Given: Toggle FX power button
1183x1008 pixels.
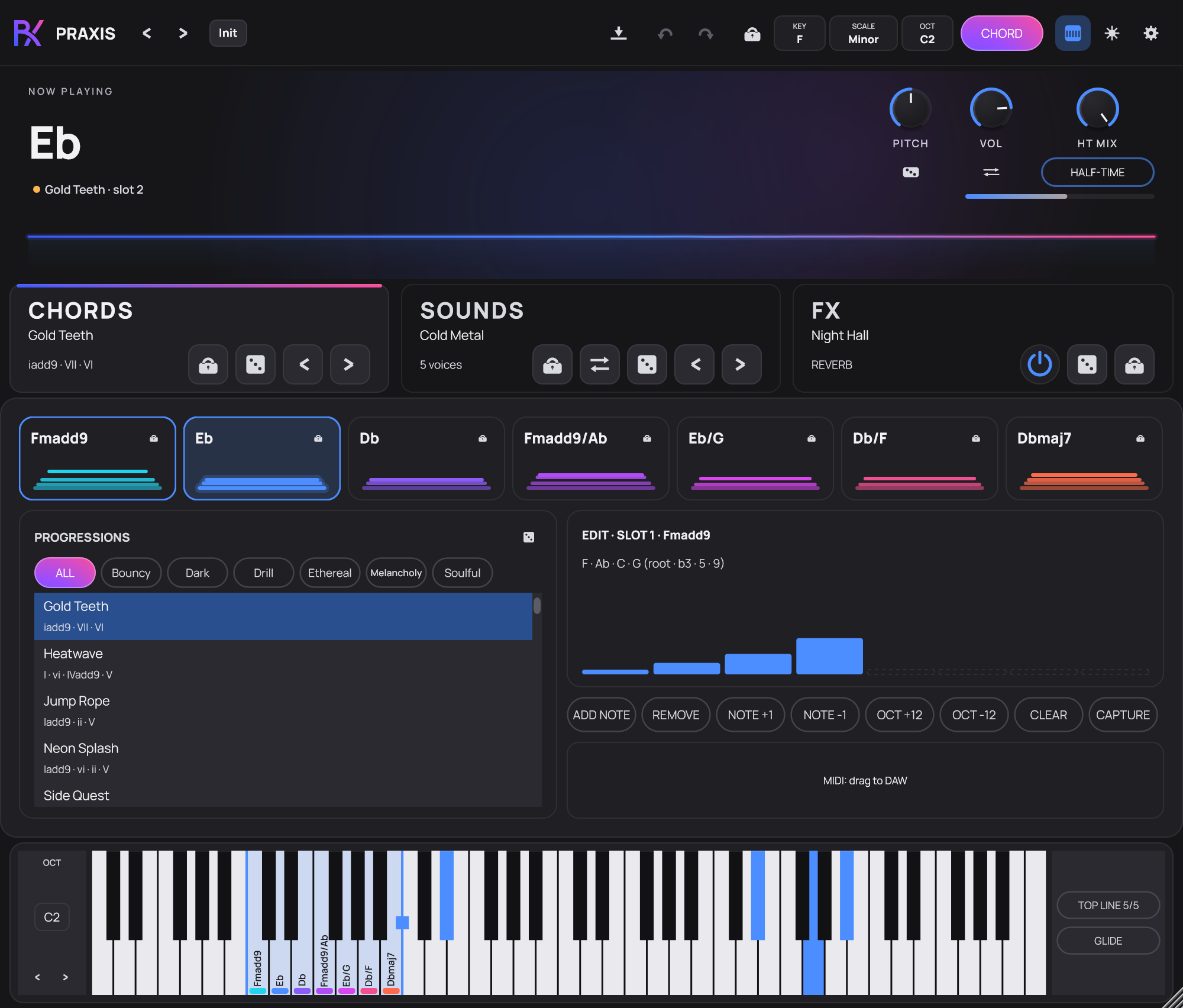Looking at the screenshot, I should click(x=1040, y=364).
